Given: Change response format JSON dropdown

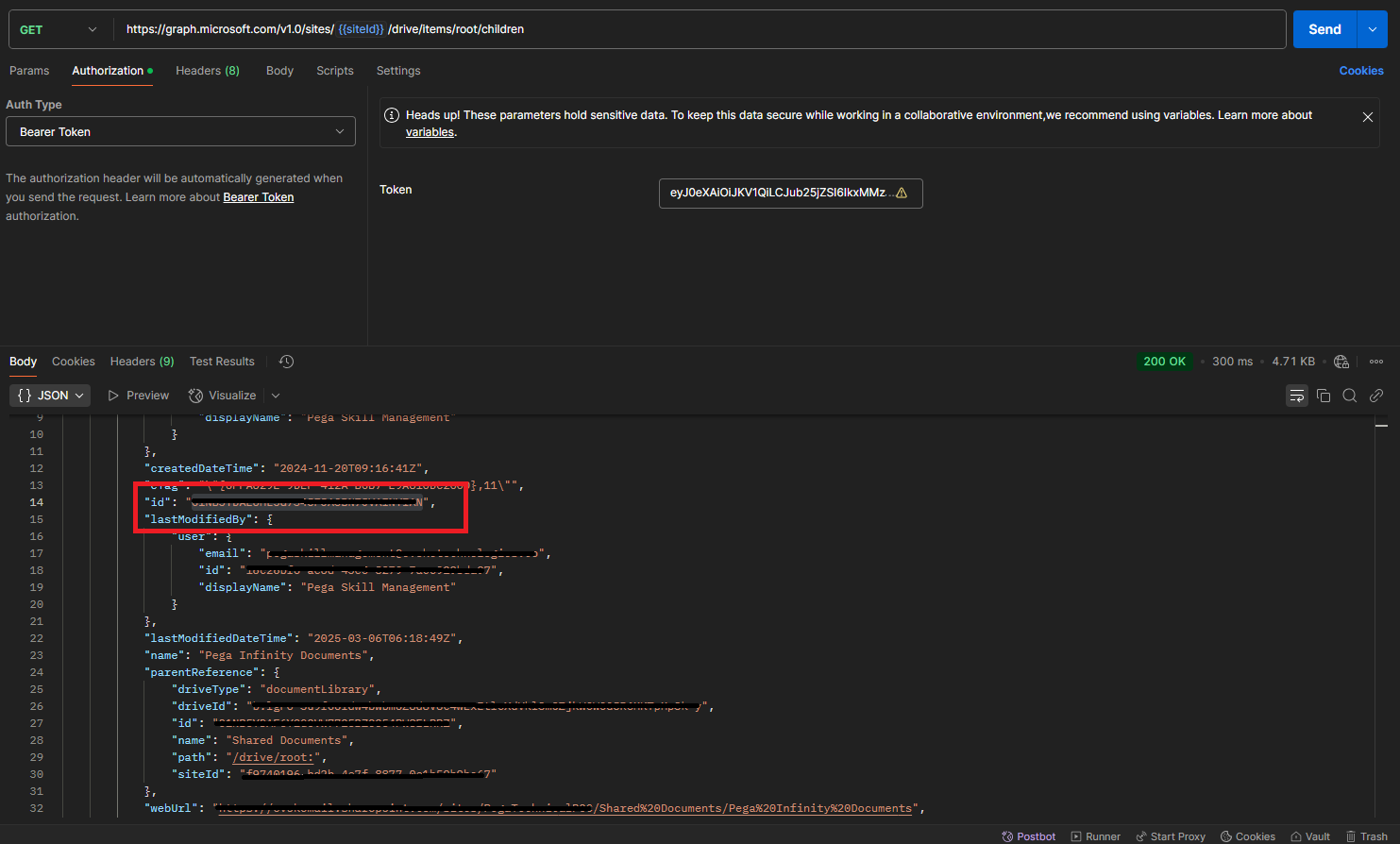Looking at the screenshot, I should (50, 396).
